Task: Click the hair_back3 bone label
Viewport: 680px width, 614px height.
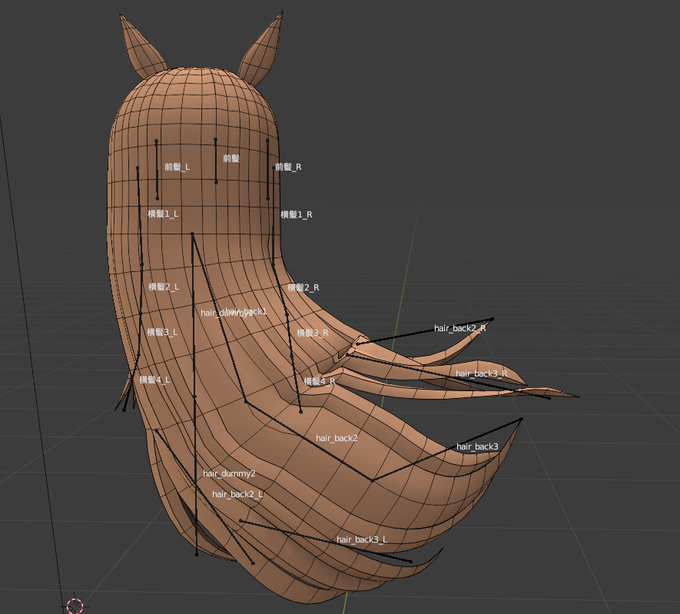Action: [477, 447]
